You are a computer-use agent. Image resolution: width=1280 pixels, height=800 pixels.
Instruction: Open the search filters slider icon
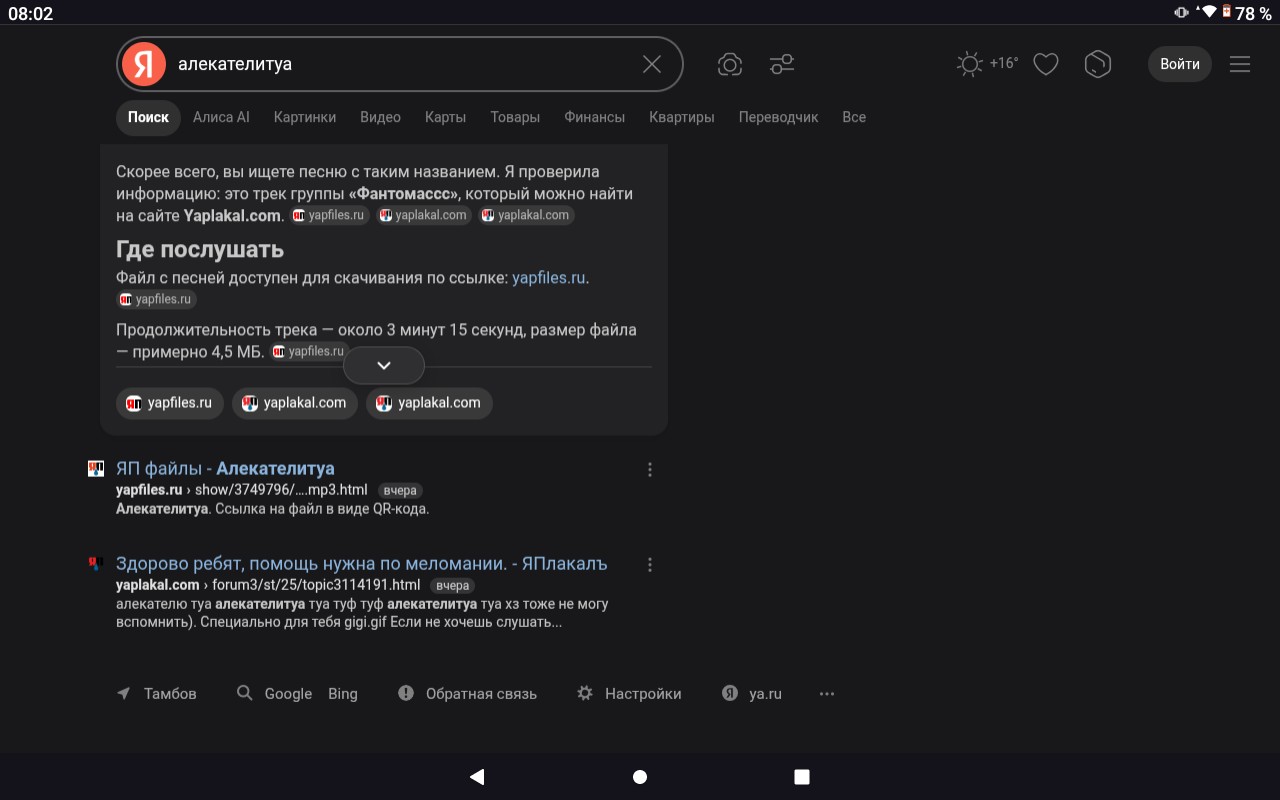click(782, 65)
